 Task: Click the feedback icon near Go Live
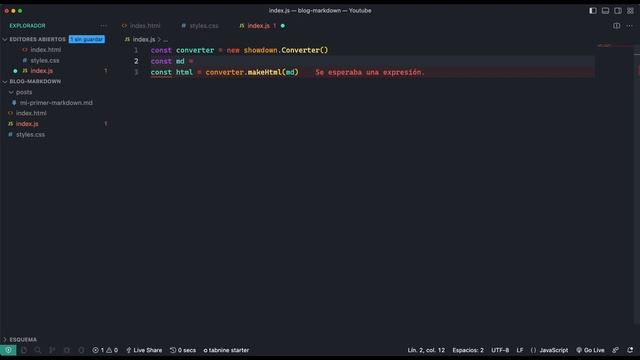(616, 350)
